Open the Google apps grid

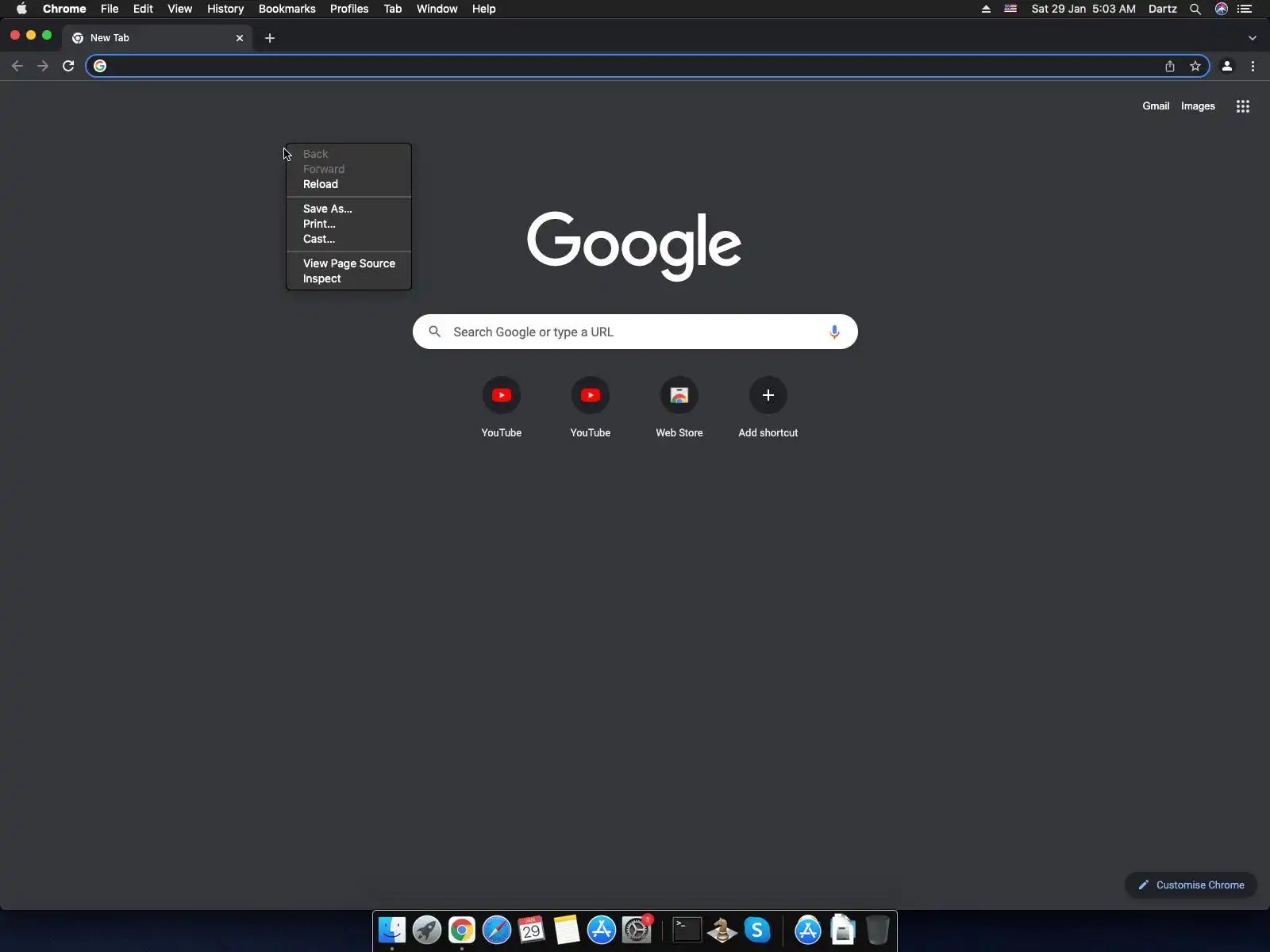1243,106
